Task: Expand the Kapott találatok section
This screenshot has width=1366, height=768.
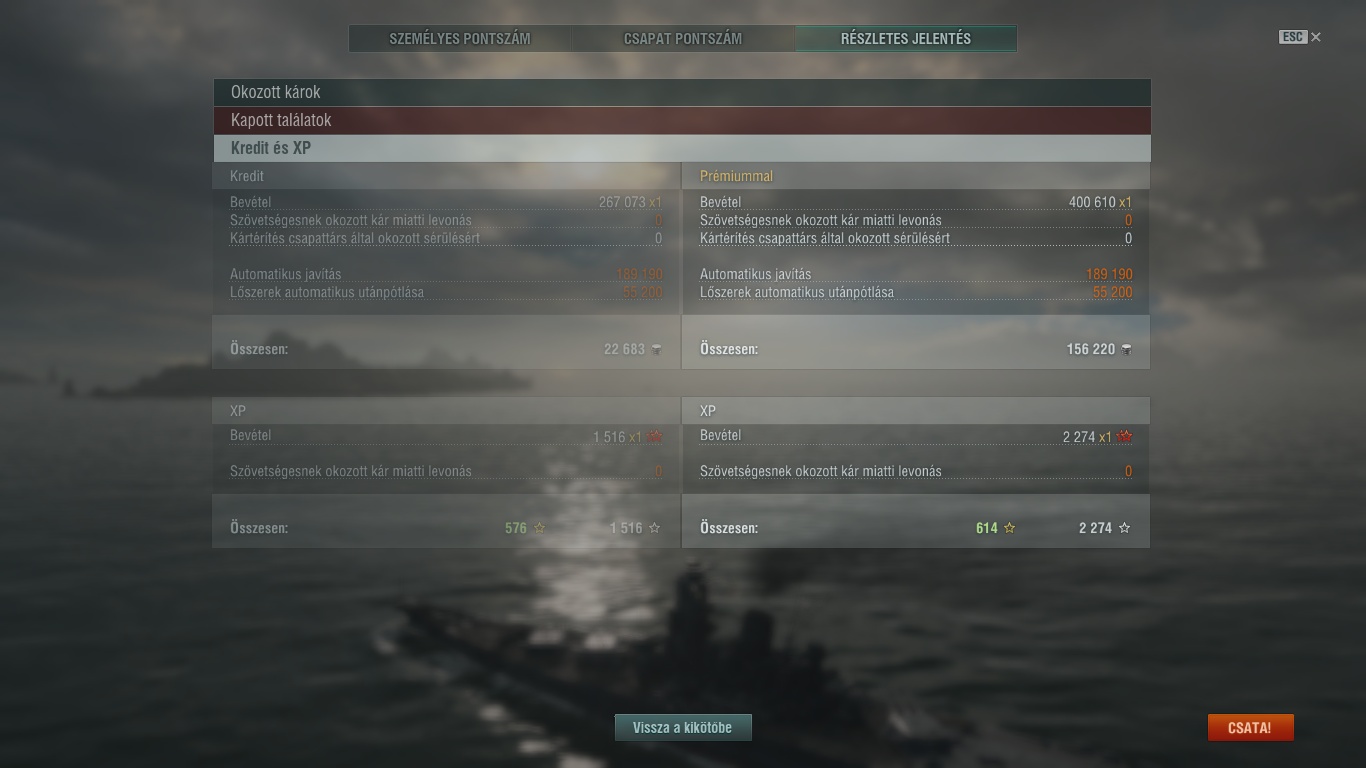Action: [682, 120]
